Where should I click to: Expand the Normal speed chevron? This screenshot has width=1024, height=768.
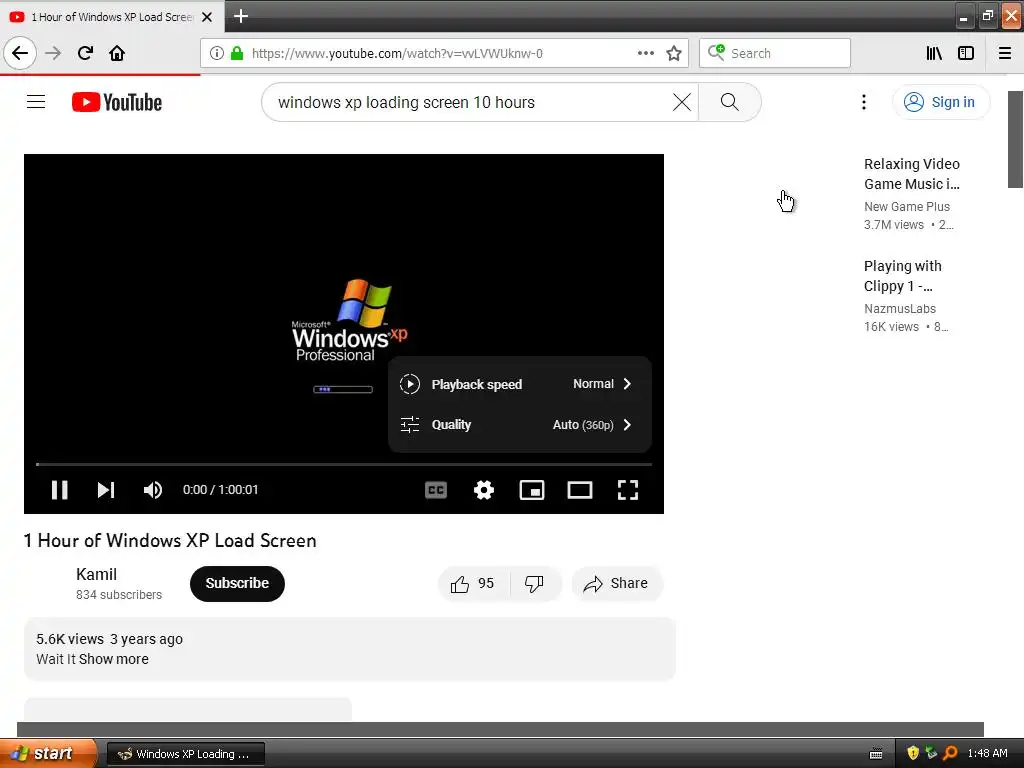[627, 384]
